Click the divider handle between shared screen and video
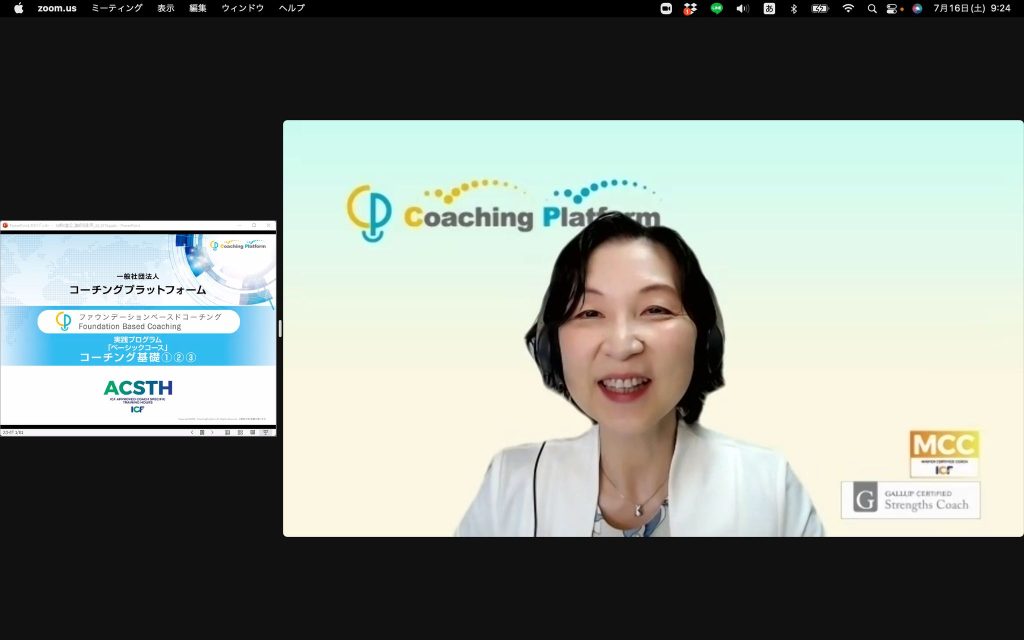 click(x=280, y=328)
